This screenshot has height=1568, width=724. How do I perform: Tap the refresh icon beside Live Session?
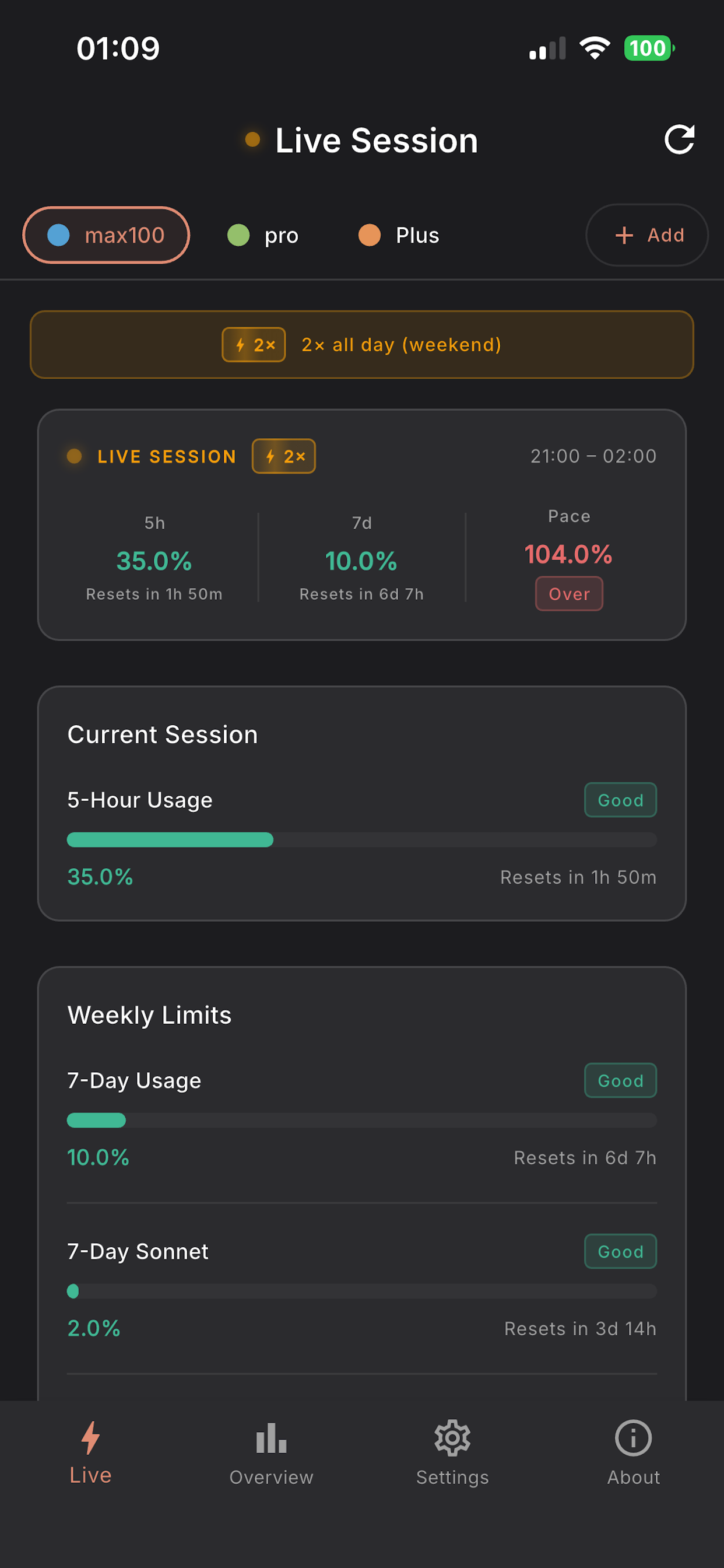click(680, 140)
